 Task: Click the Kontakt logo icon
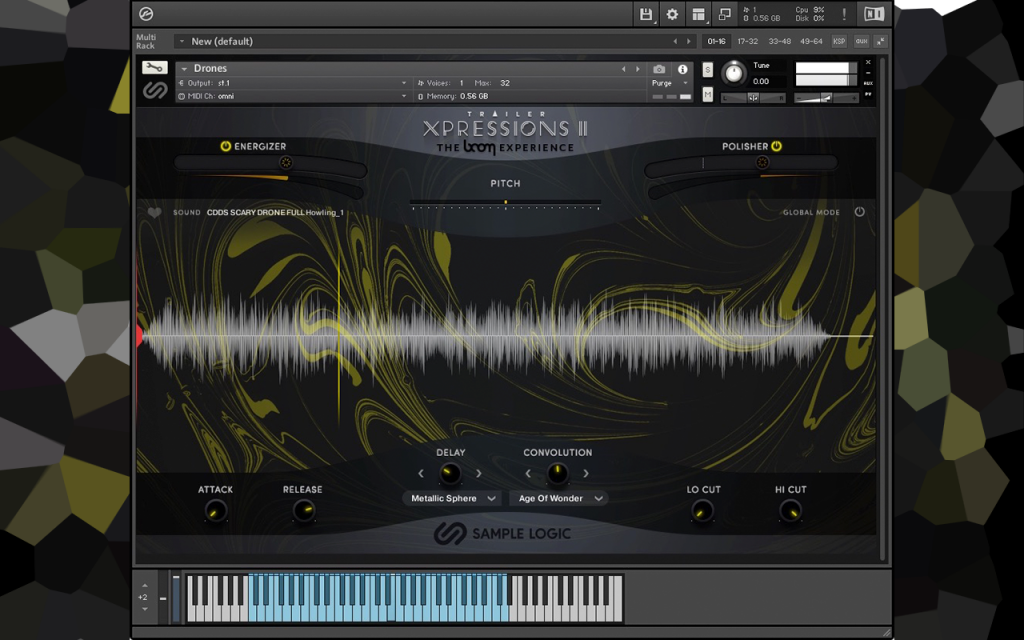coord(146,14)
